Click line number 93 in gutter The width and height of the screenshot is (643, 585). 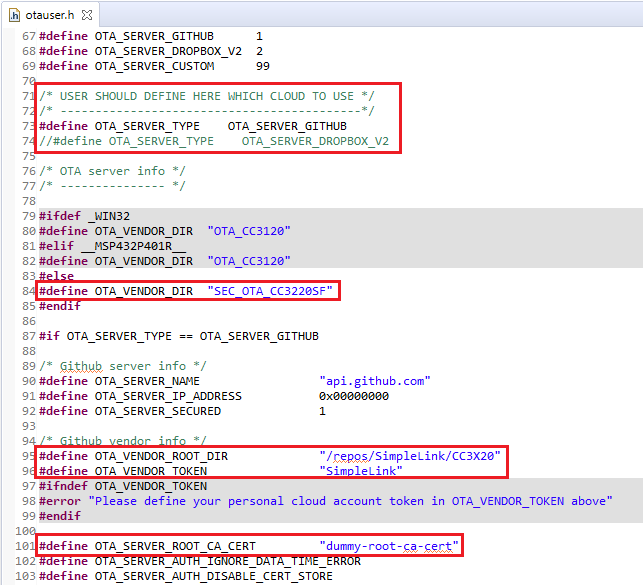tap(29, 426)
